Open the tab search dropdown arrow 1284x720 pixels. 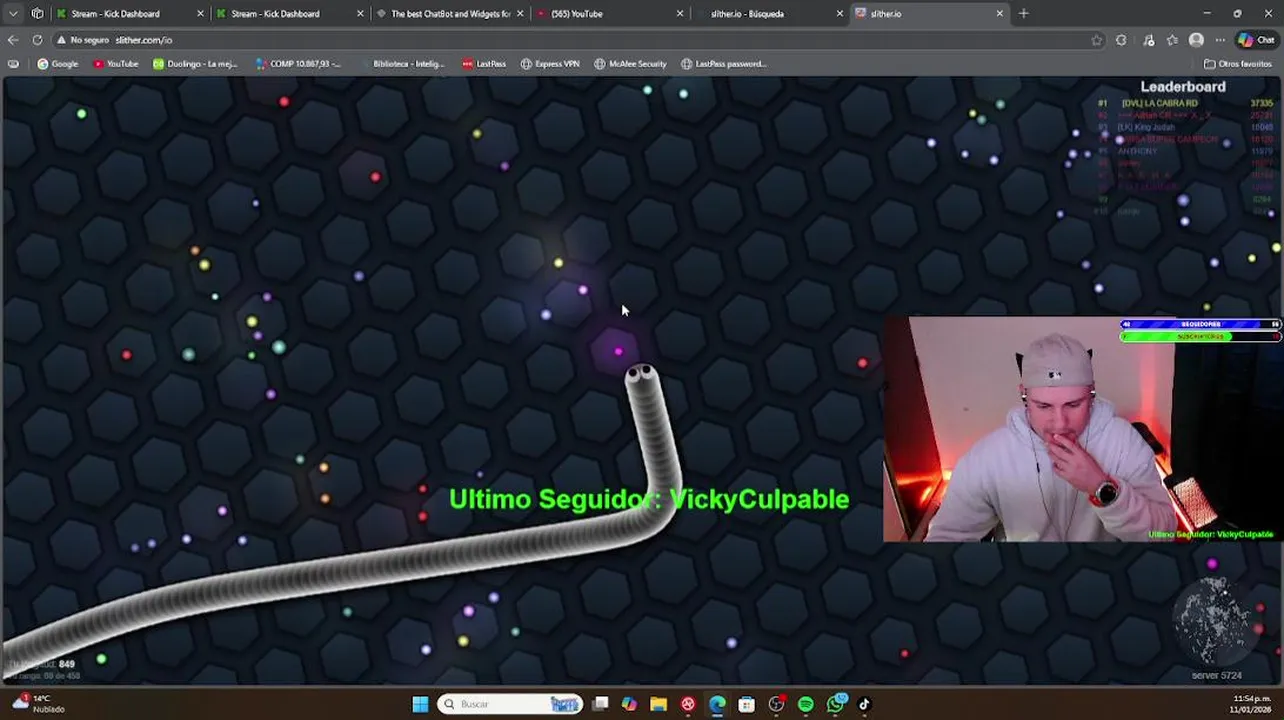(13, 14)
